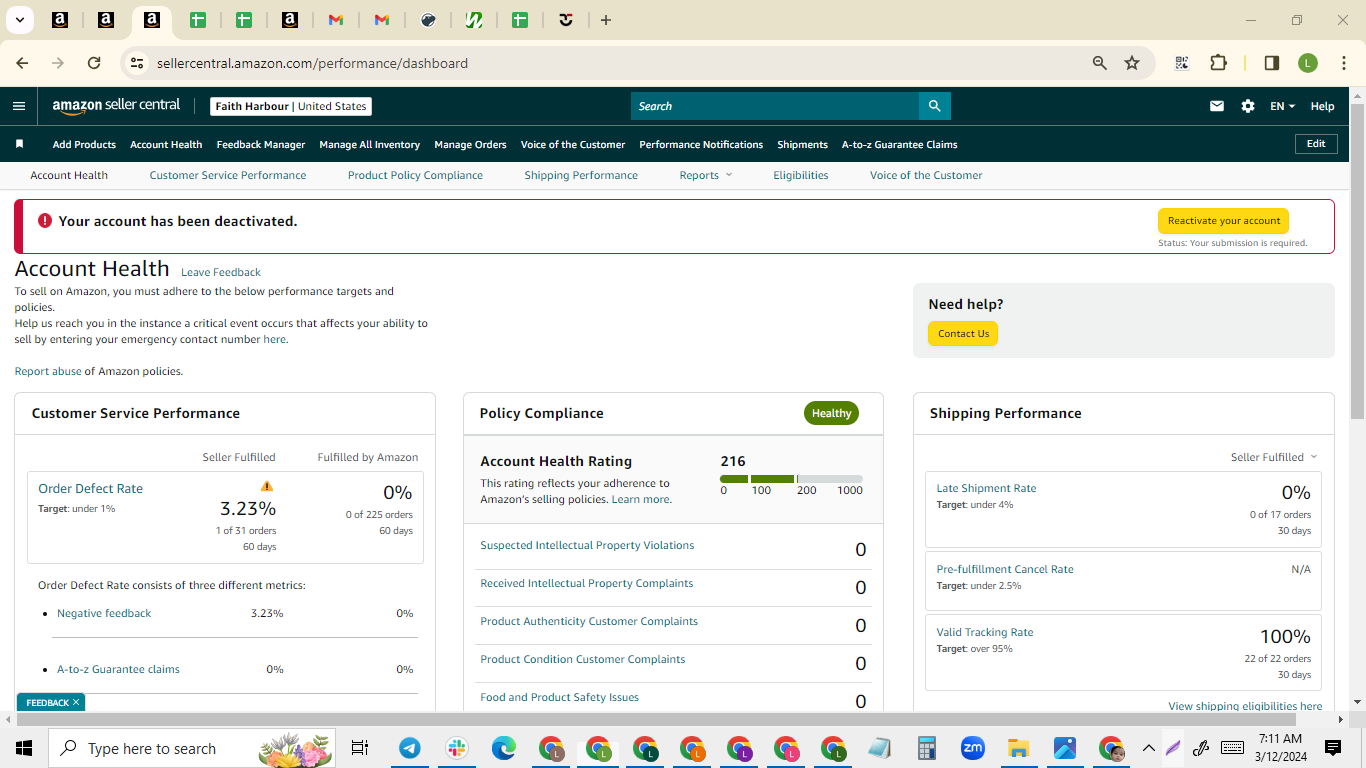This screenshot has width=1366, height=768.
Task: Launch Microsoft Edge from the taskbar
Action: pyautogui.click(x=504, y=748)
